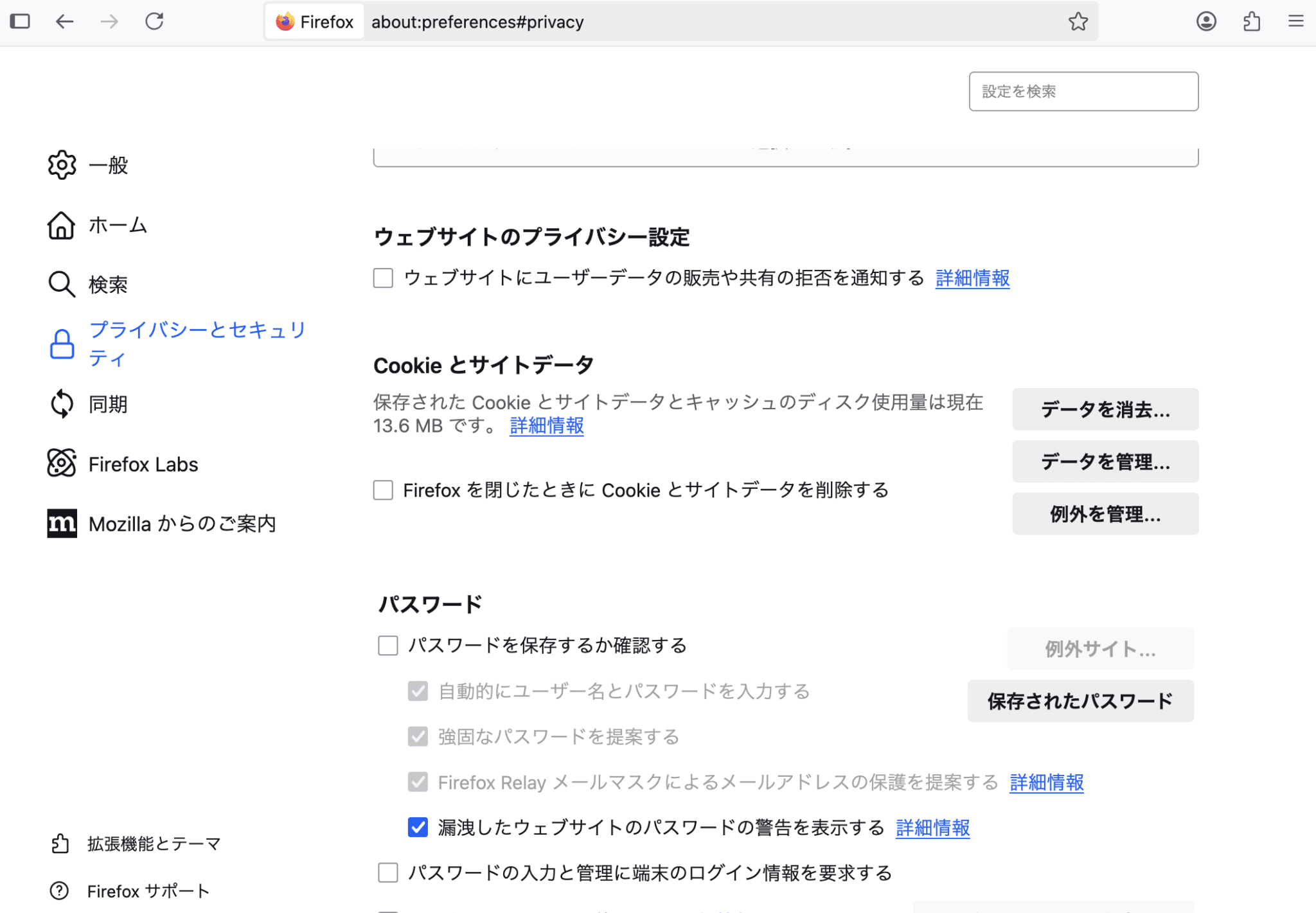Viewport: 1316px width, 913px height.
Task: Enable deleting Cookies when Firefox closes
Action: click(382, 490)
